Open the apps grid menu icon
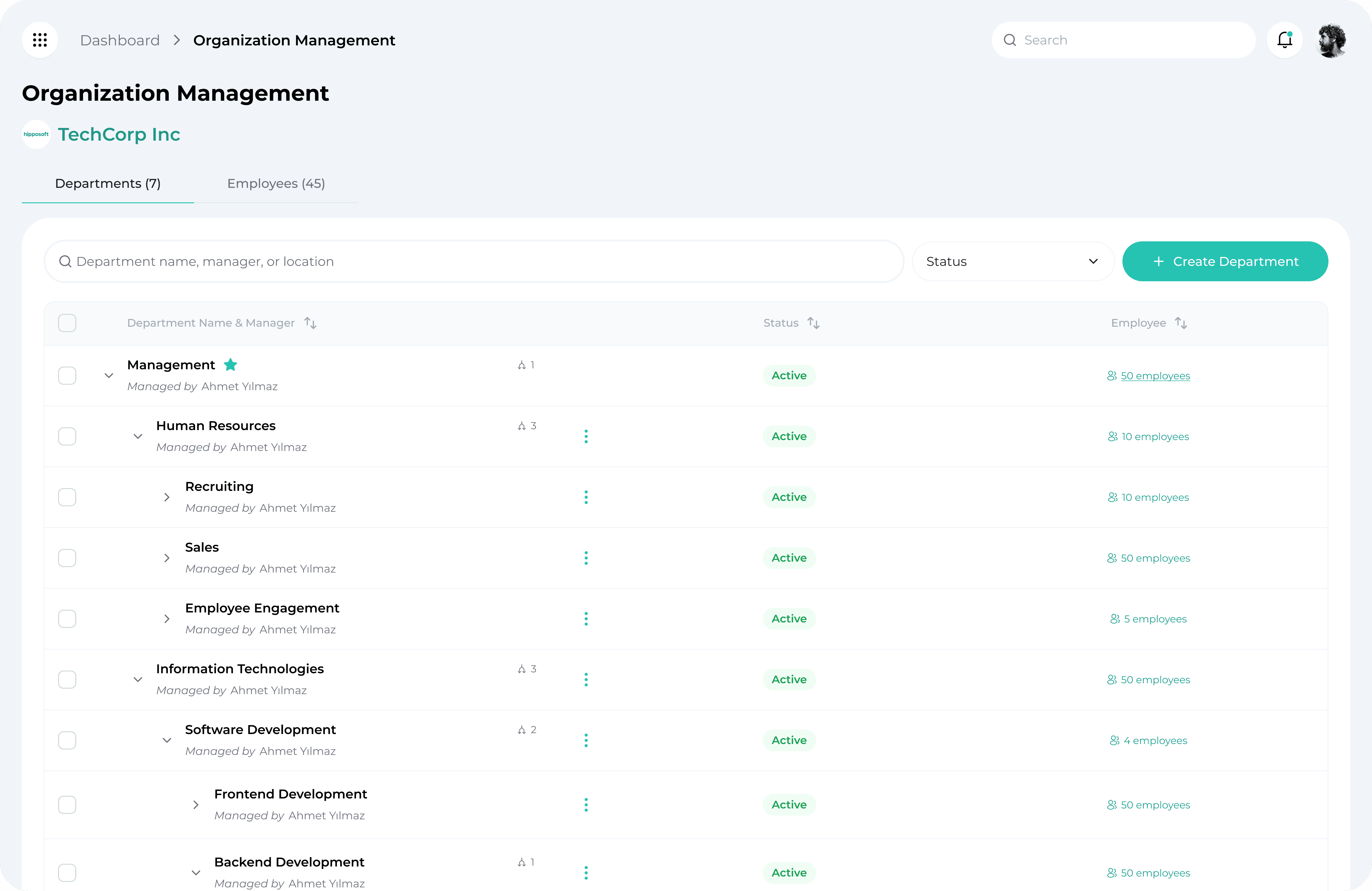Image resolution: width=1372 pixels, height=891 pixels. [x=40, y=40]
